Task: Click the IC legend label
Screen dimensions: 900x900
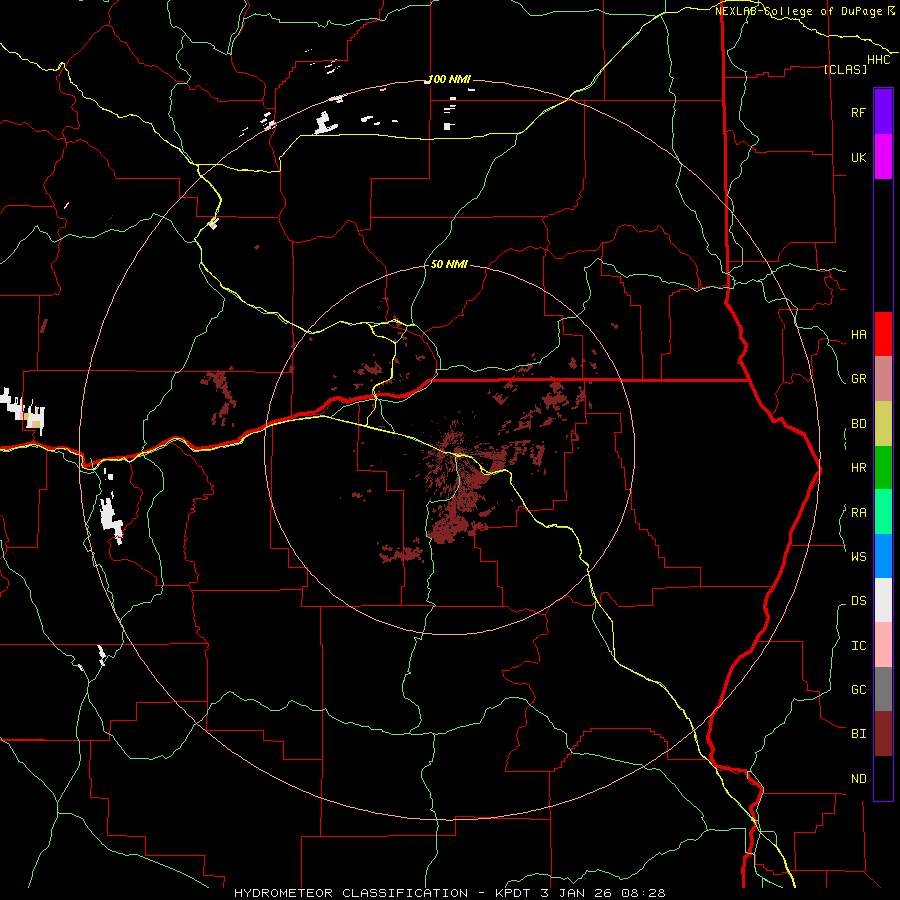Action: pos(859,646)
